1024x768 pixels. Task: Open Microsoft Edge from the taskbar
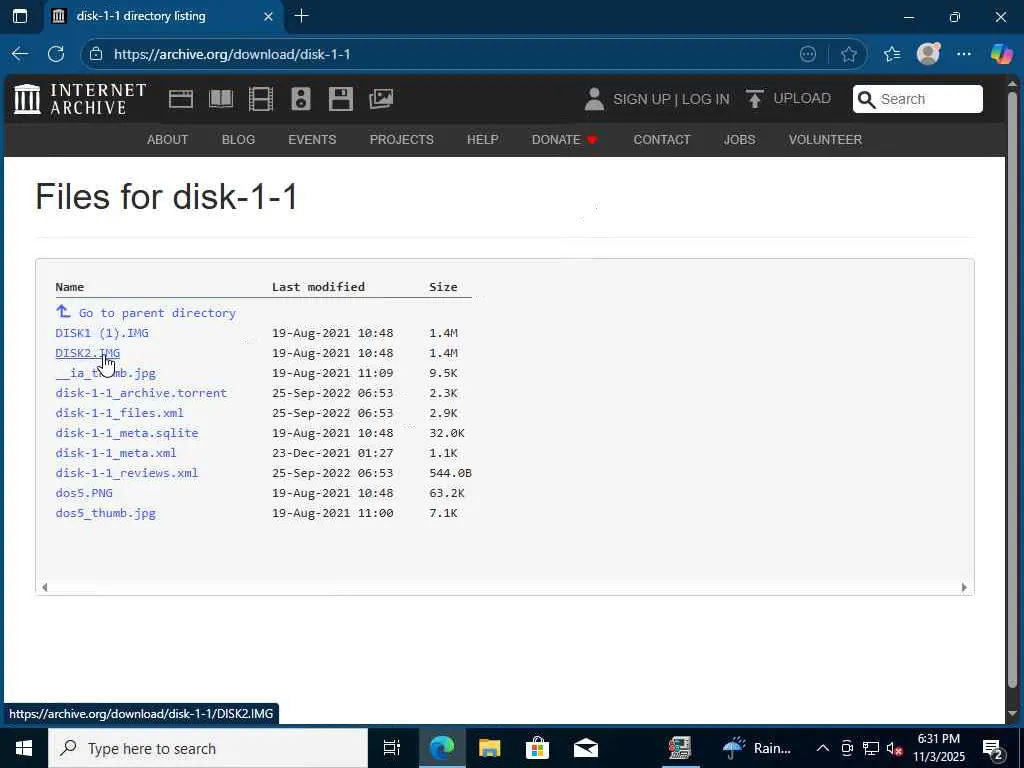[441, 748]
